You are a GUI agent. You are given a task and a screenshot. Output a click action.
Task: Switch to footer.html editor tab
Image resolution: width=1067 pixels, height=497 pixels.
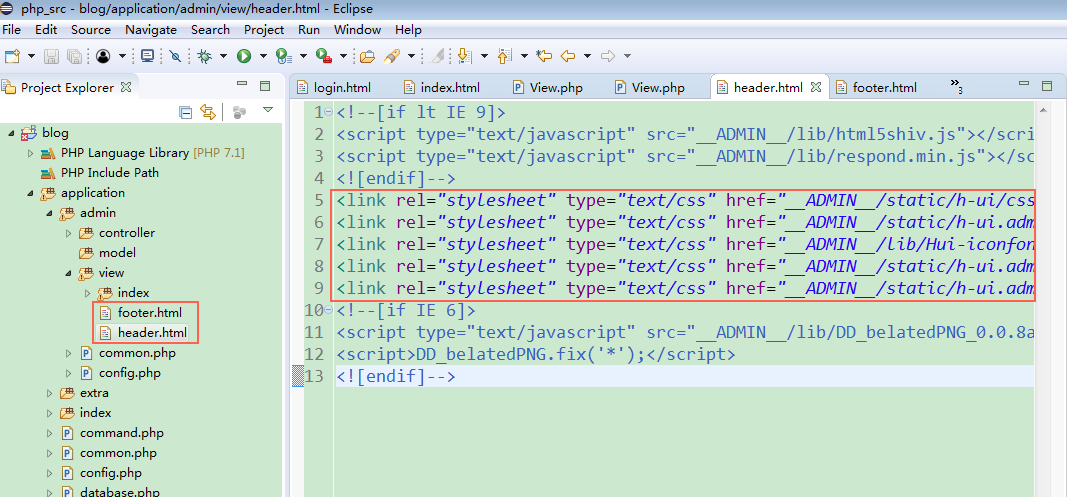pyautogui.click(x=876, y=87)
